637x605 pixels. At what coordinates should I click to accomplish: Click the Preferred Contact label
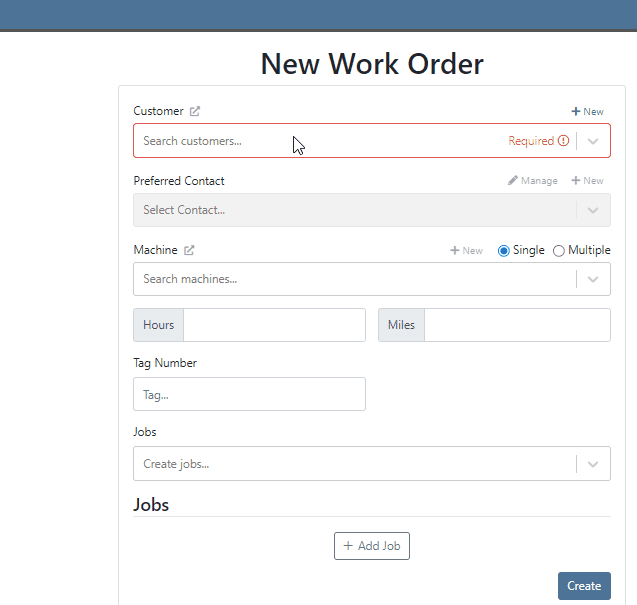pos(179,181)
